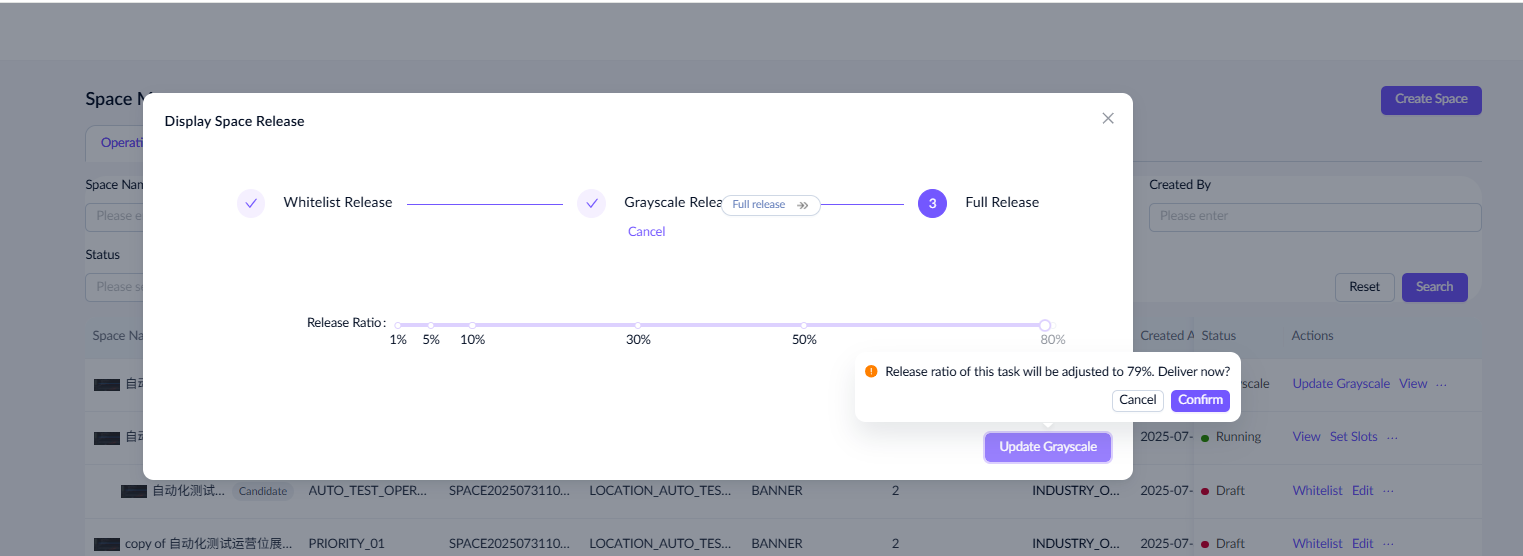1523x556 pixels.
Task: Set release ratio slider to 10%
Action: pos(472,325)
